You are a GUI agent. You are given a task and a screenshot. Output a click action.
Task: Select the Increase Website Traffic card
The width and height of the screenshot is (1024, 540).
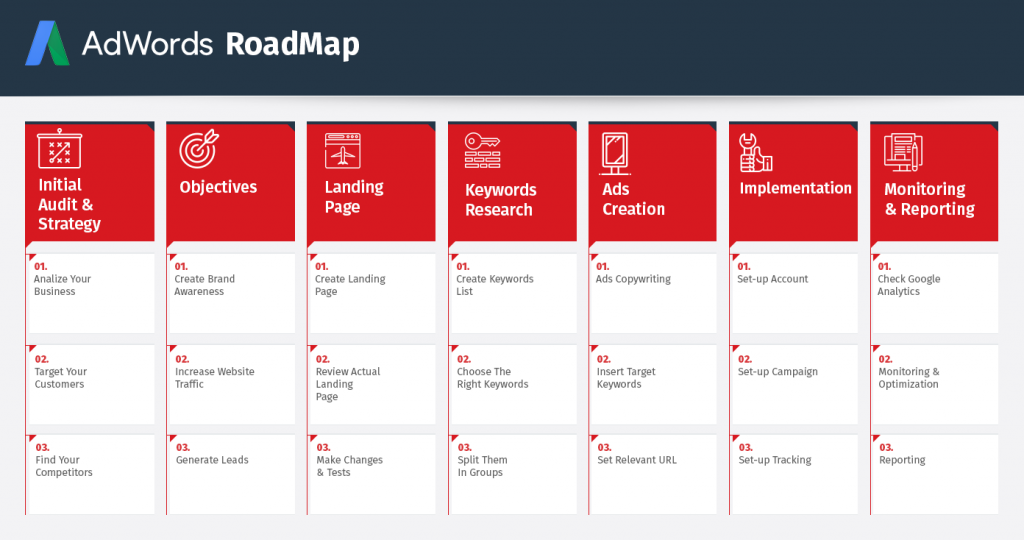tap(231, 385)
